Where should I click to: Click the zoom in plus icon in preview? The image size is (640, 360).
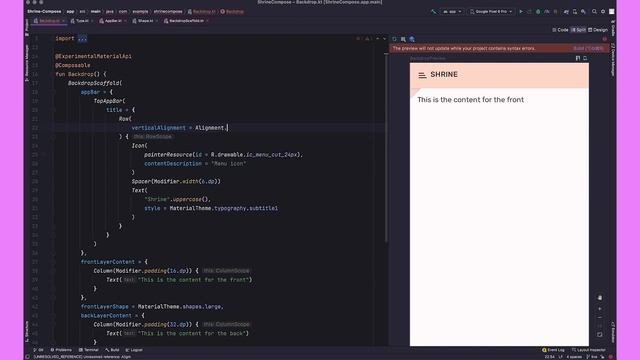(600, 309)
